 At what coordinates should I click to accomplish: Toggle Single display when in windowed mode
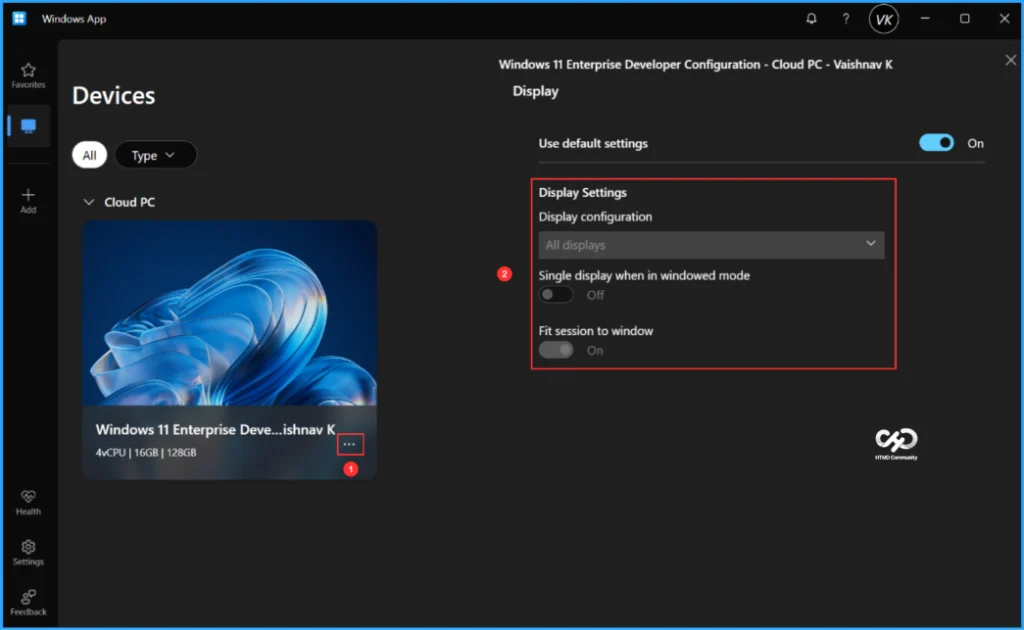click(x=556, y=294)
